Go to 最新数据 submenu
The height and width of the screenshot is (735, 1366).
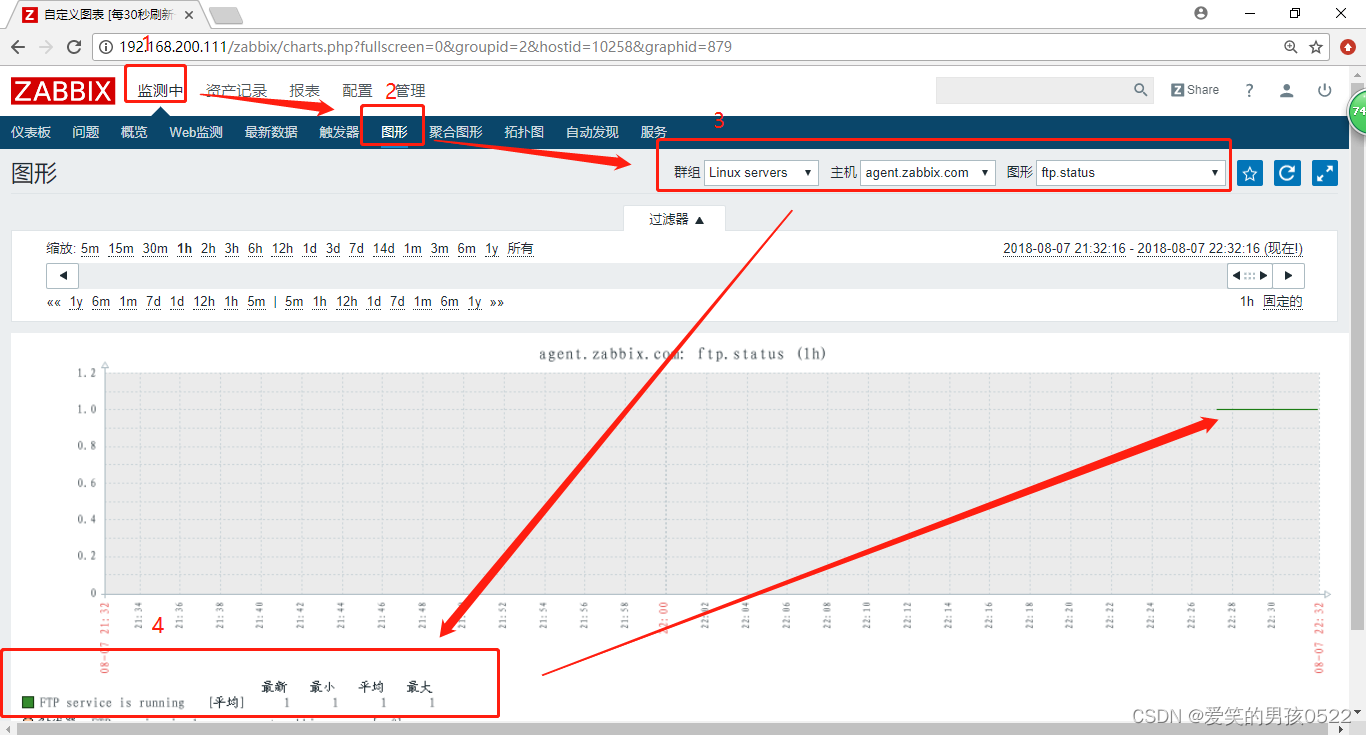pos(271,132)
